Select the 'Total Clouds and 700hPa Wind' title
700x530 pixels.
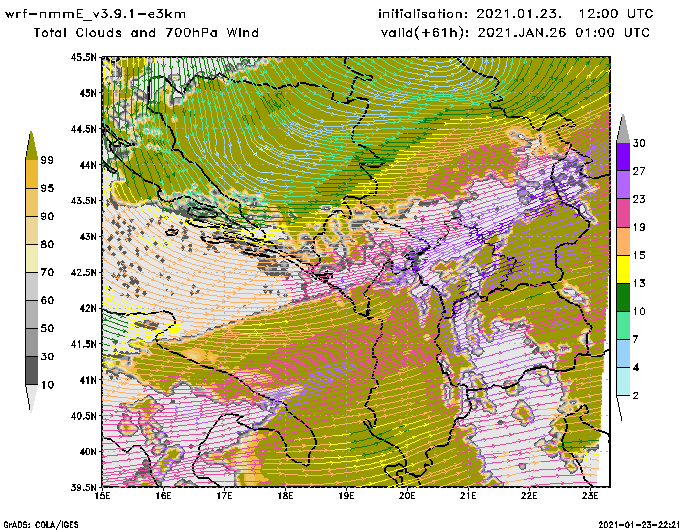(x=146, y=33)
